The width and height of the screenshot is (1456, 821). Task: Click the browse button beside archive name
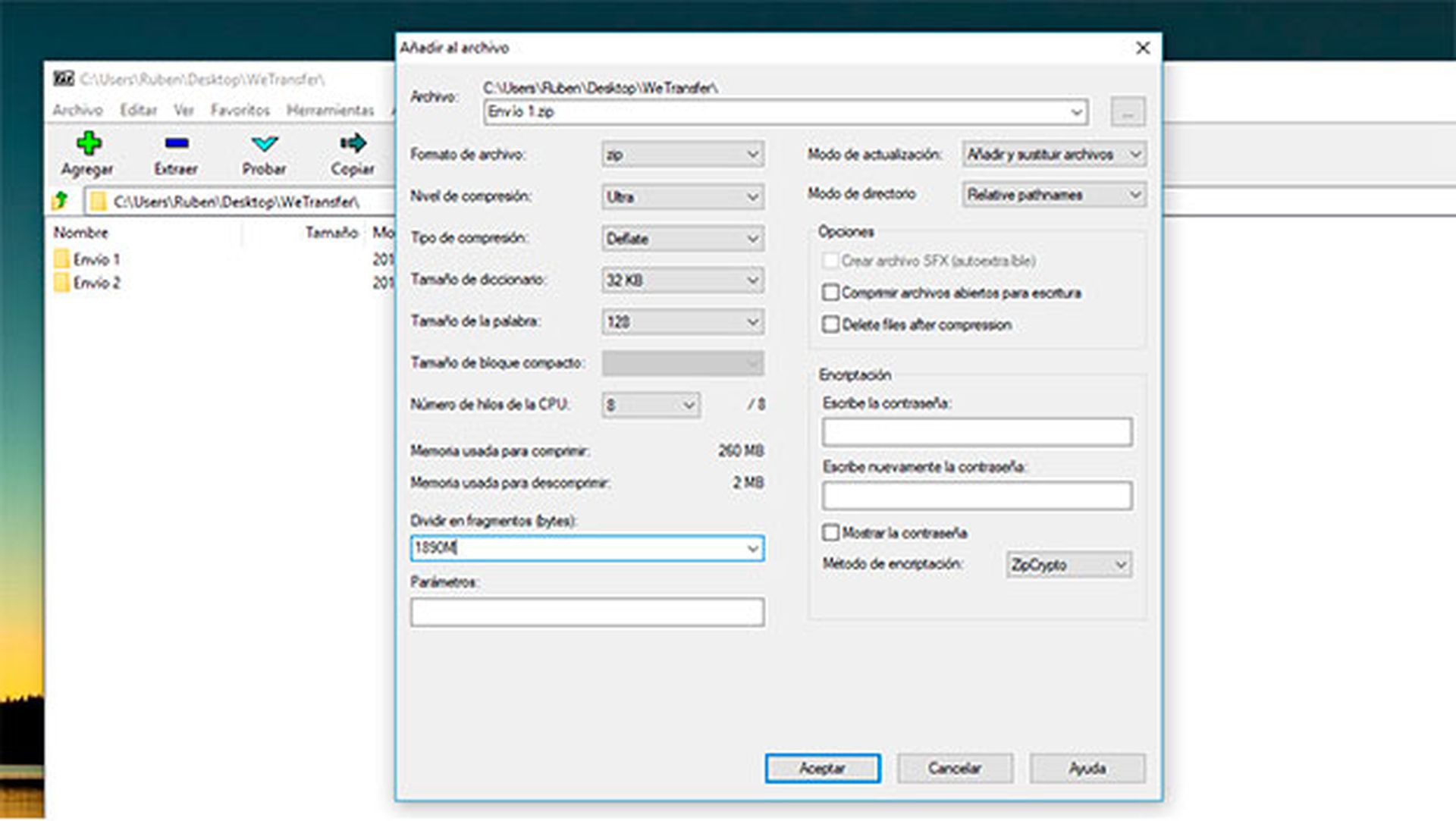point(1128,112)
